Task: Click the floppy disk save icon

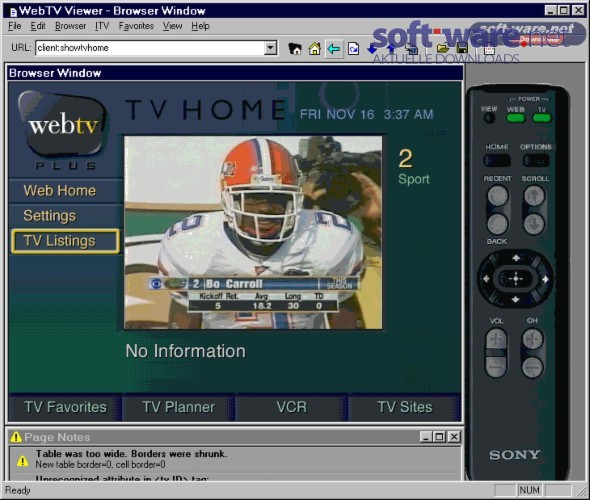Action: pyautogui.click(x=462, y=49)
